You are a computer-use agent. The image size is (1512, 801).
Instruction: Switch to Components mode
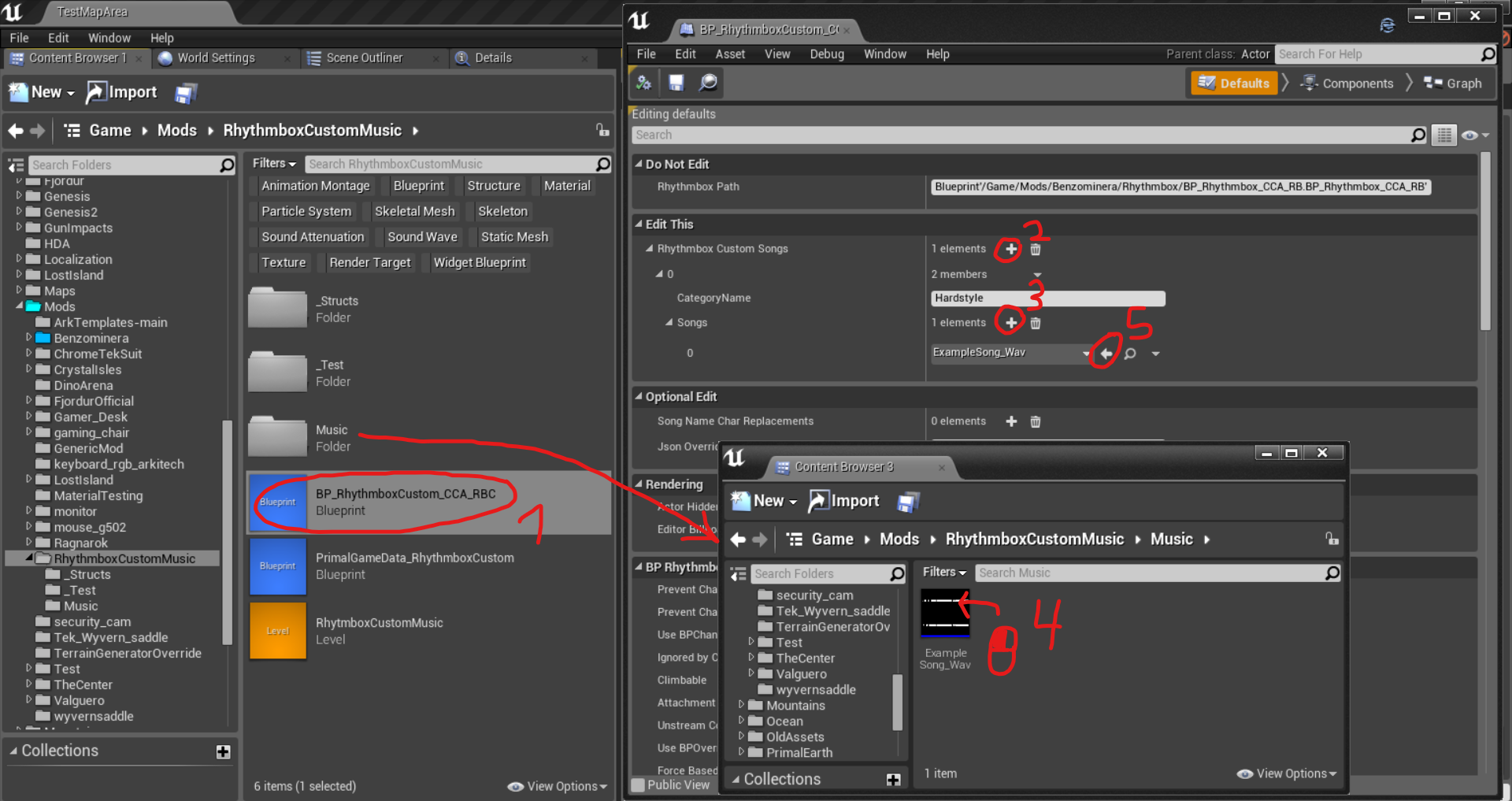[x=1347, y=83]
